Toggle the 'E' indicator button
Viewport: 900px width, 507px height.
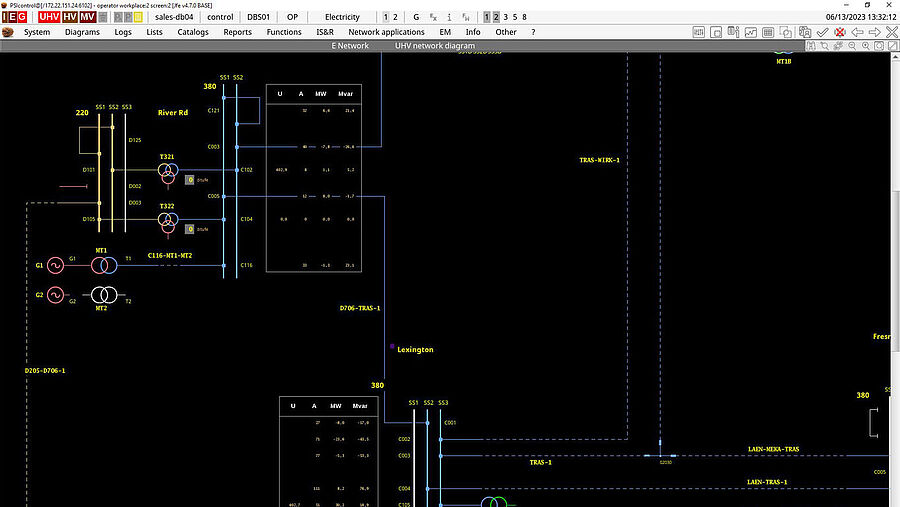14,17
